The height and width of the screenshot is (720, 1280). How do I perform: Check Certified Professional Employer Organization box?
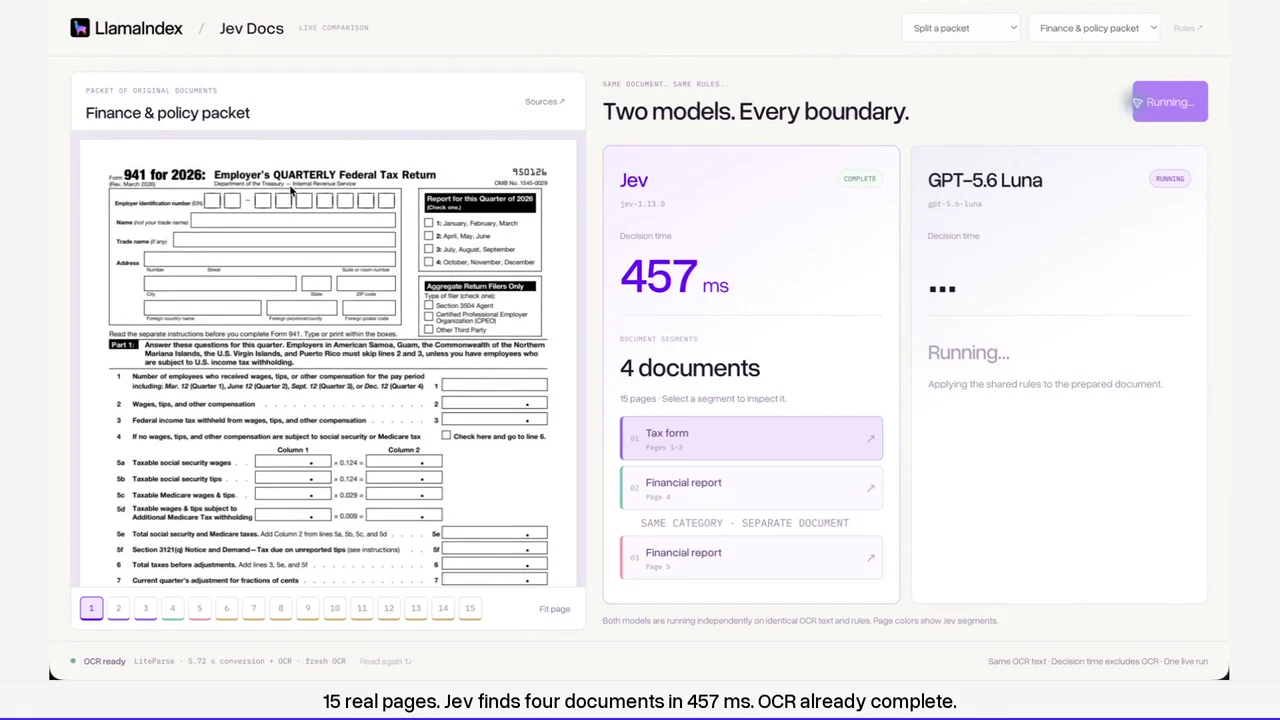tap(429, 317)
